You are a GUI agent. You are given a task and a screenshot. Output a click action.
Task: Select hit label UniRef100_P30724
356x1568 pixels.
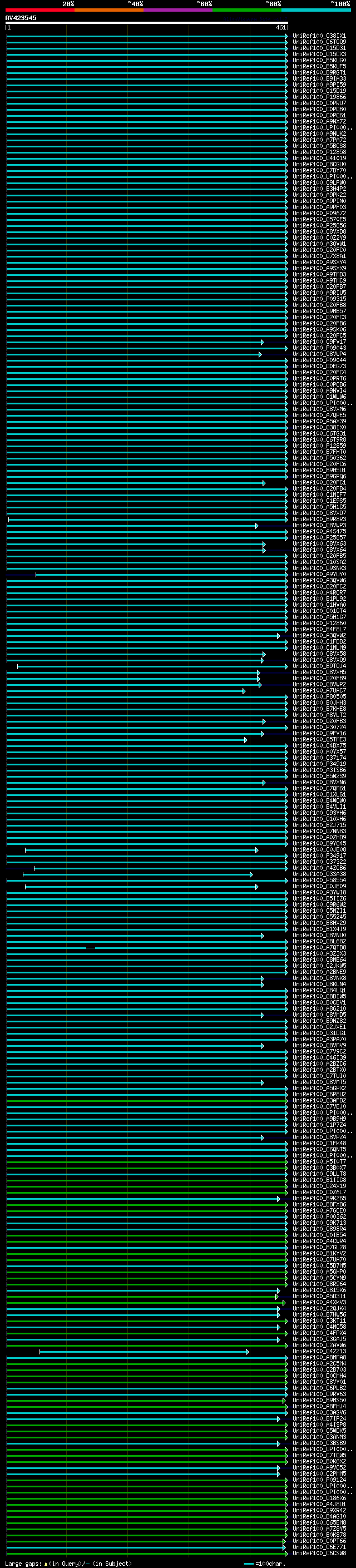tap(319, 728)
